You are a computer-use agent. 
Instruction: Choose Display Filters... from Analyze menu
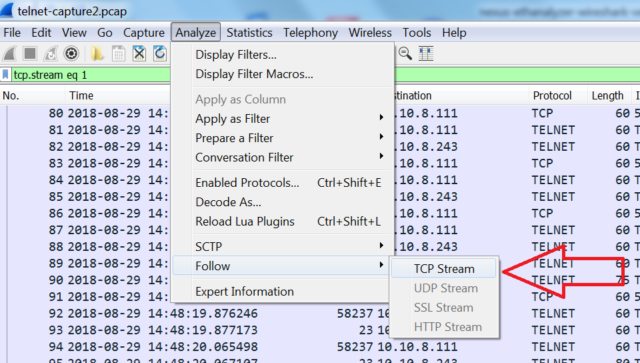pos(282,55)
